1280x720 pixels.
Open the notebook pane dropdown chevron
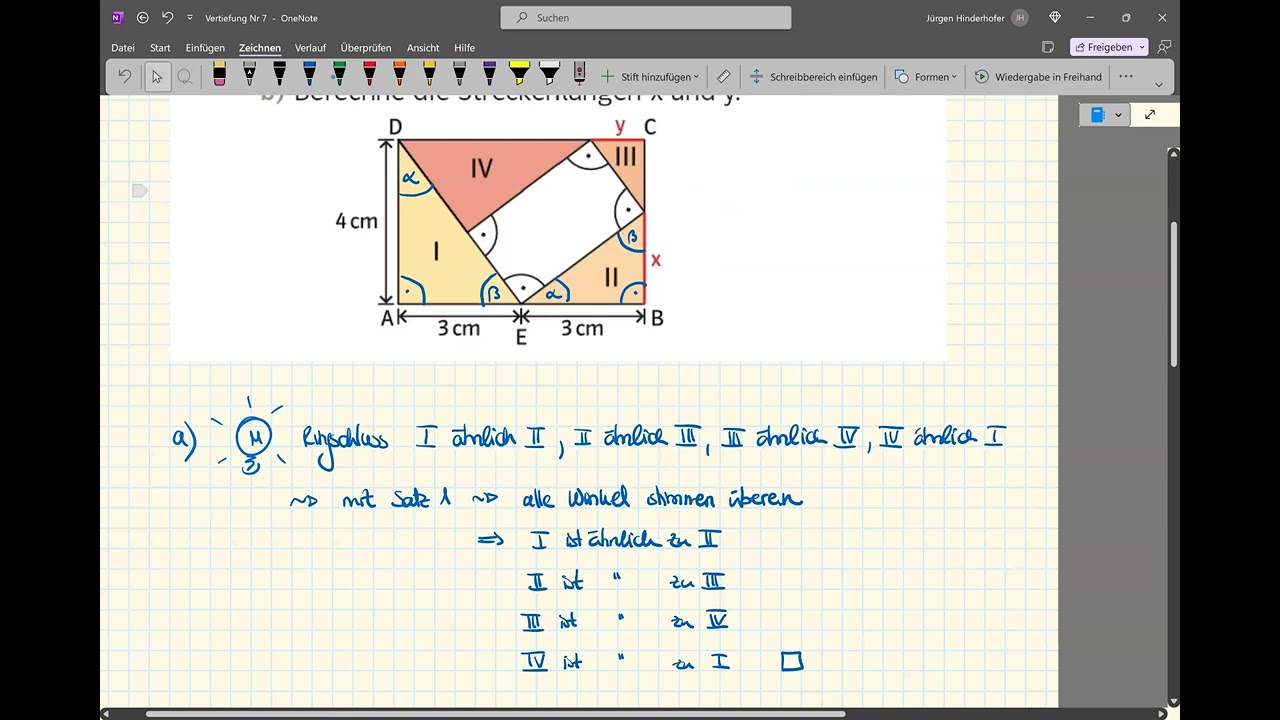[1118, 115]
